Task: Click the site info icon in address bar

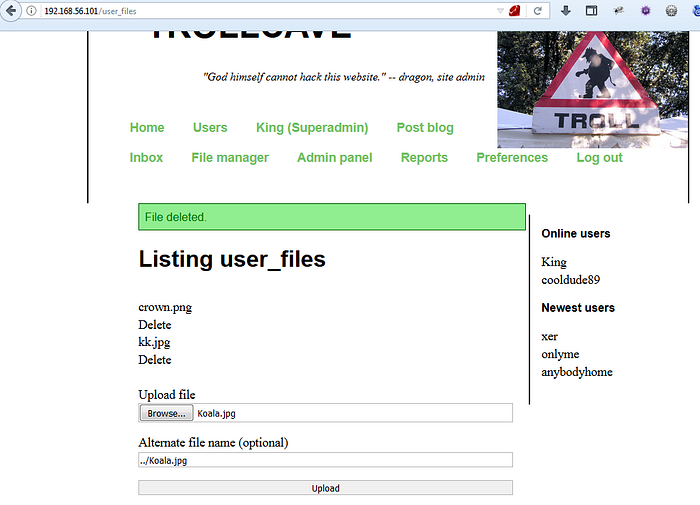Action: [x=32, y=11]
